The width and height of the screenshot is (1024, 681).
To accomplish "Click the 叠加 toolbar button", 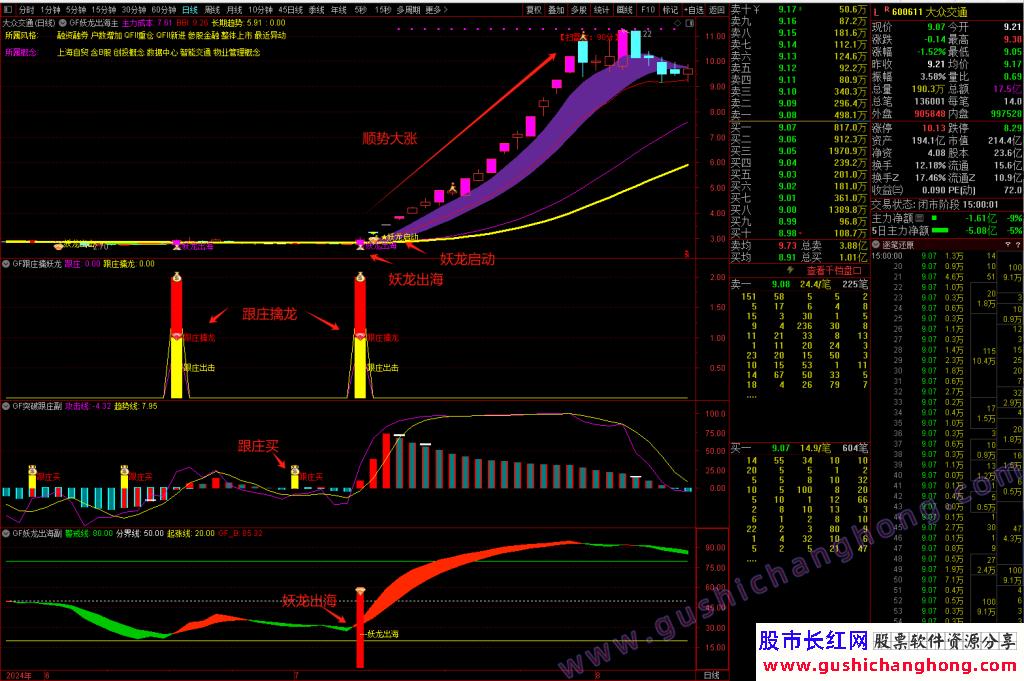I will pos(556,10).
